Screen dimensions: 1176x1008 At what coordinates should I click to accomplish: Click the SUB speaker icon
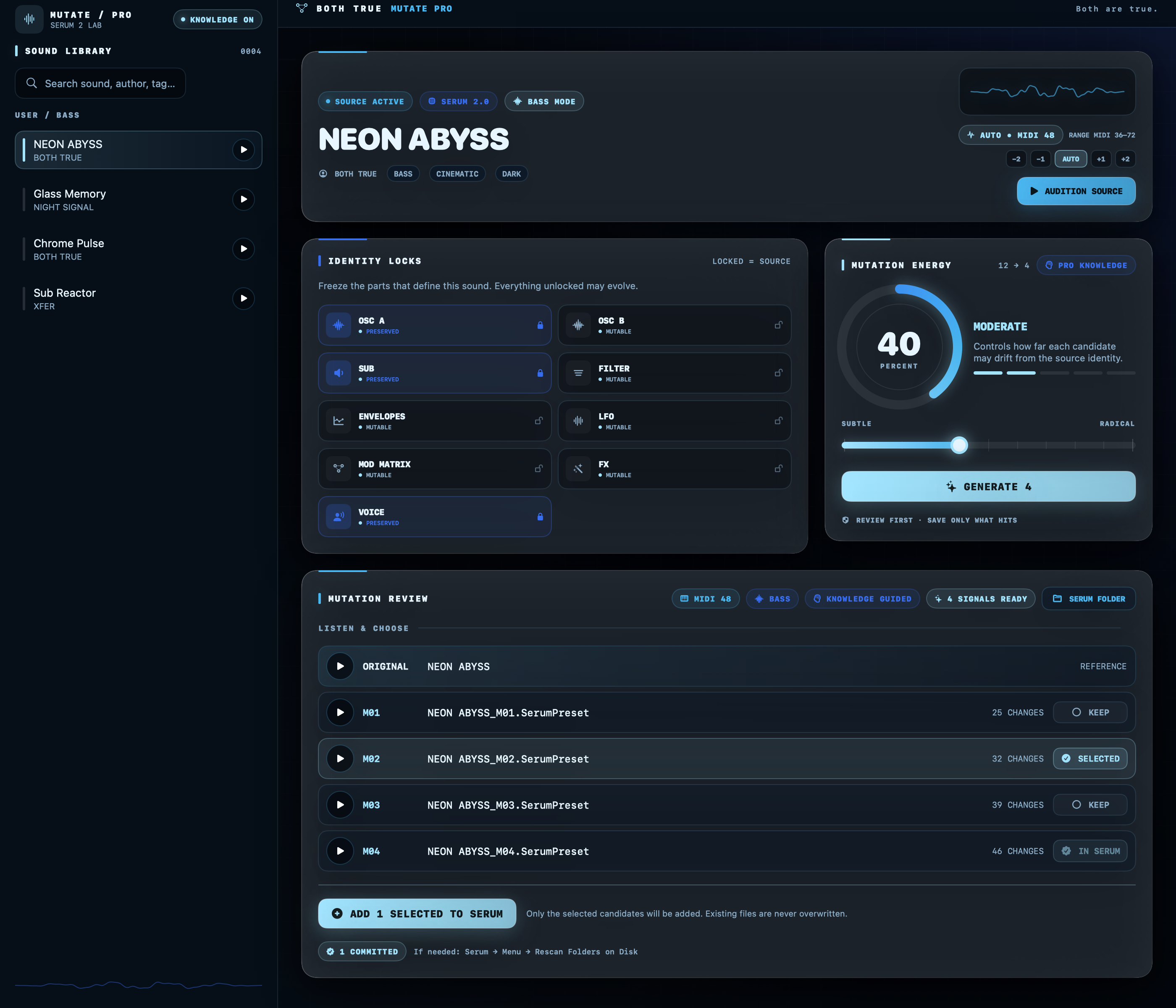coord(339,373)
